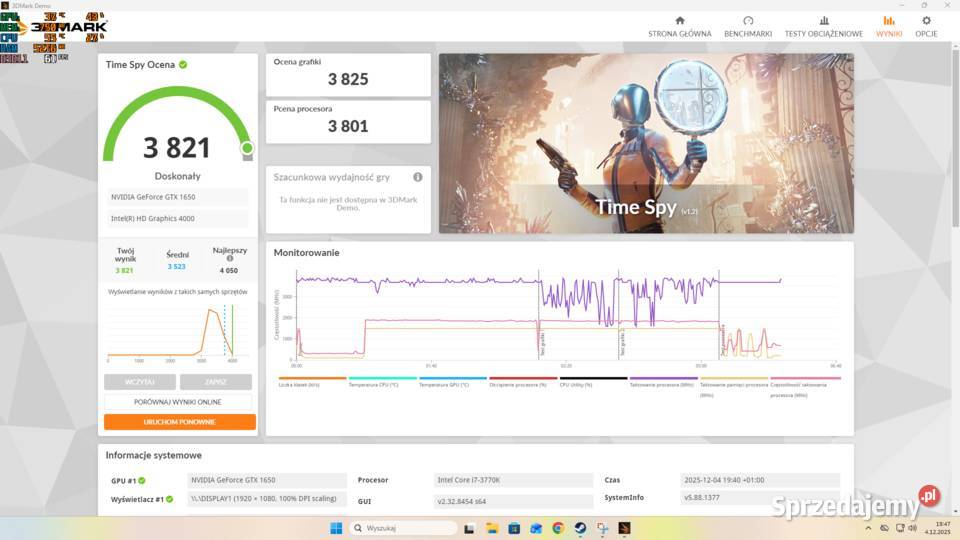The width and height of the screenshot is (960, 540).
Task: Click Czas value 2025-12-04 19:40
Action: 760,480
